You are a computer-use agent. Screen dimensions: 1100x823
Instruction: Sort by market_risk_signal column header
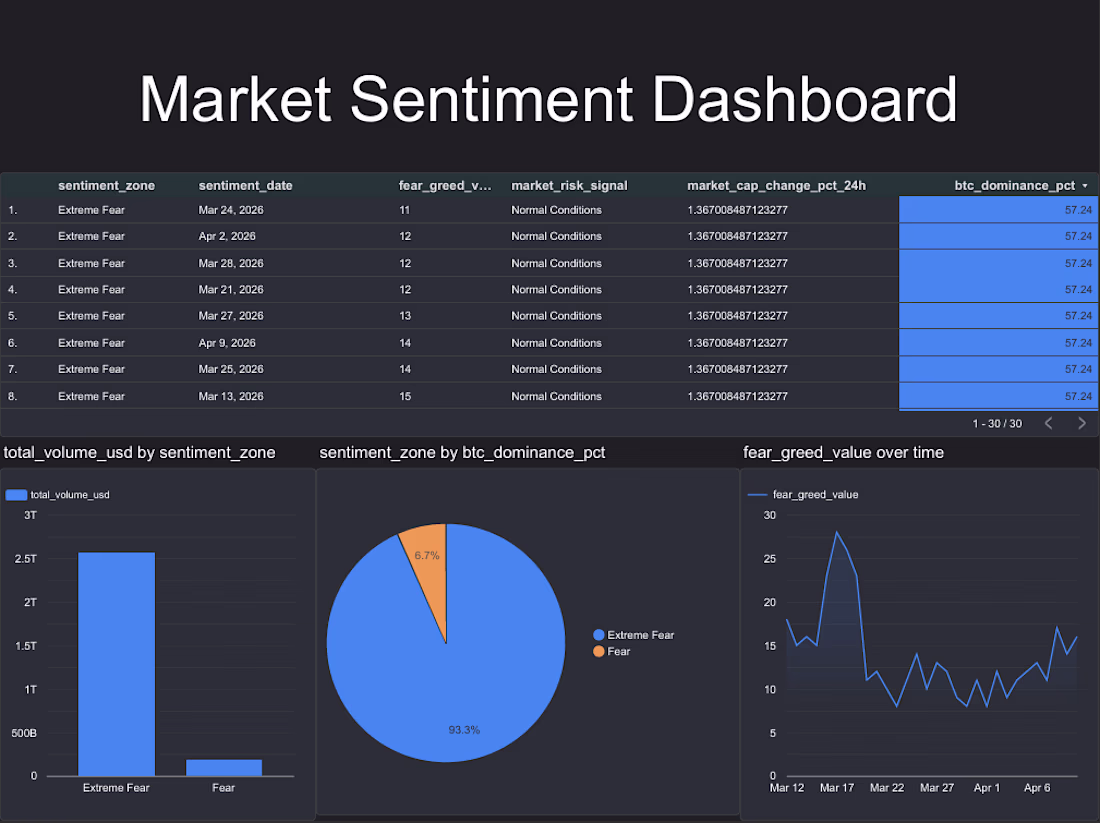(569, 185)
